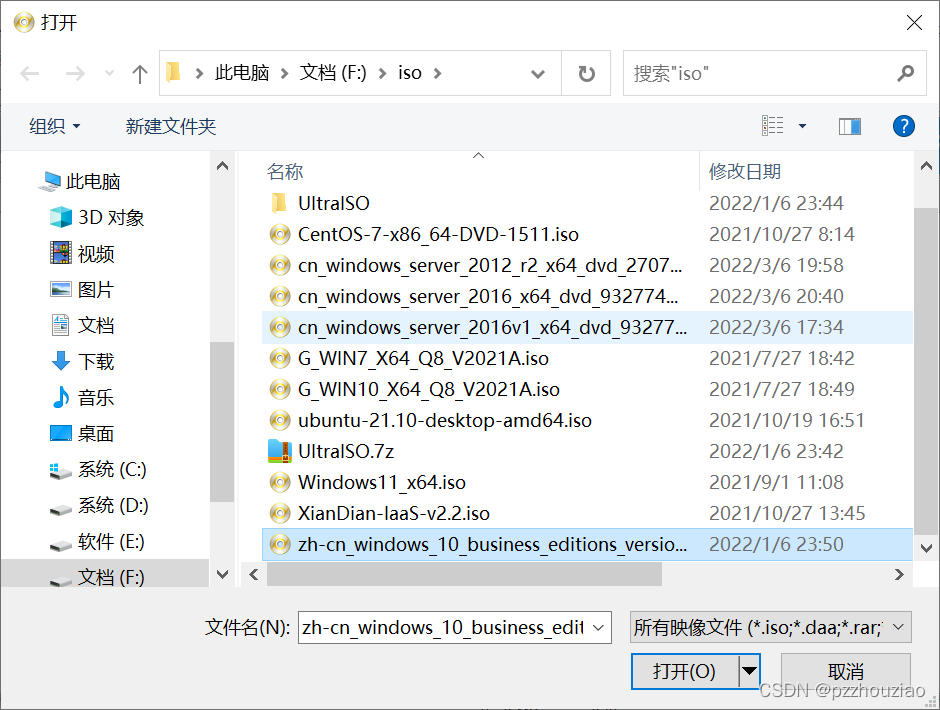The image size is (940, 710).
Task: Select Windows11_x64.iso
Action: (588, 483)
